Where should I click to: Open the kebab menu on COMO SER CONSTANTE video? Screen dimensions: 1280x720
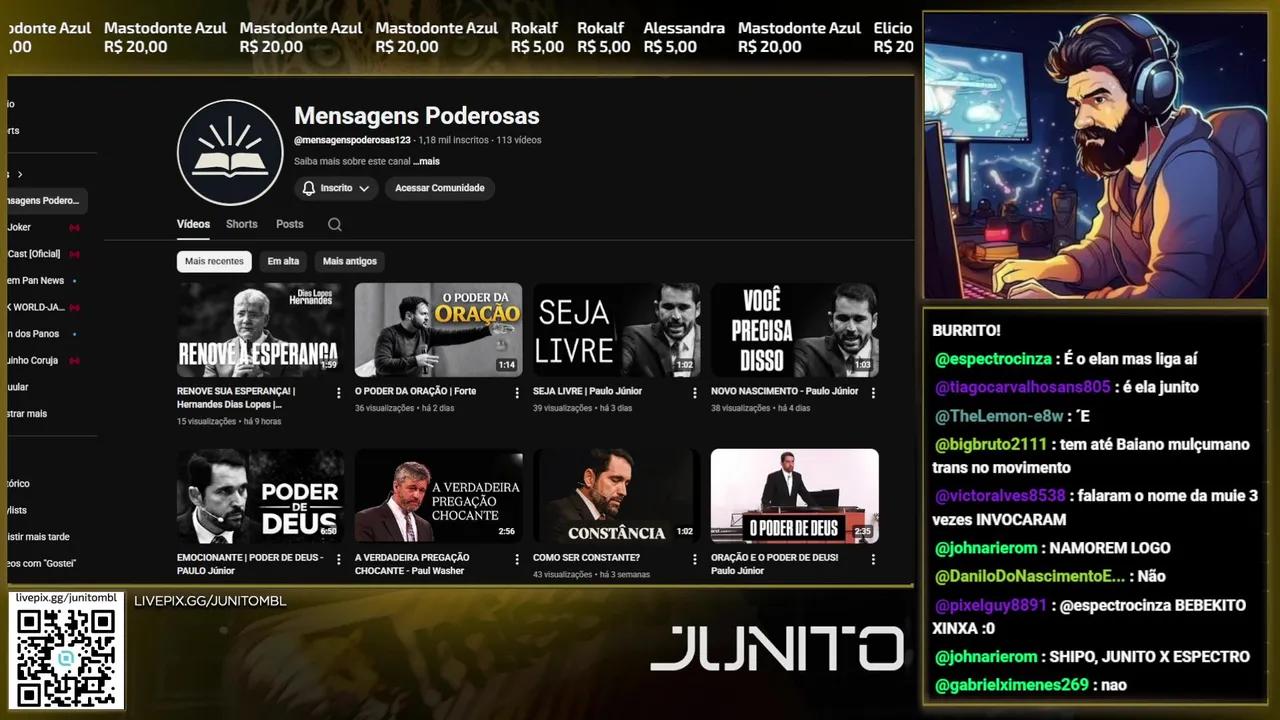[x=694, y=559]
